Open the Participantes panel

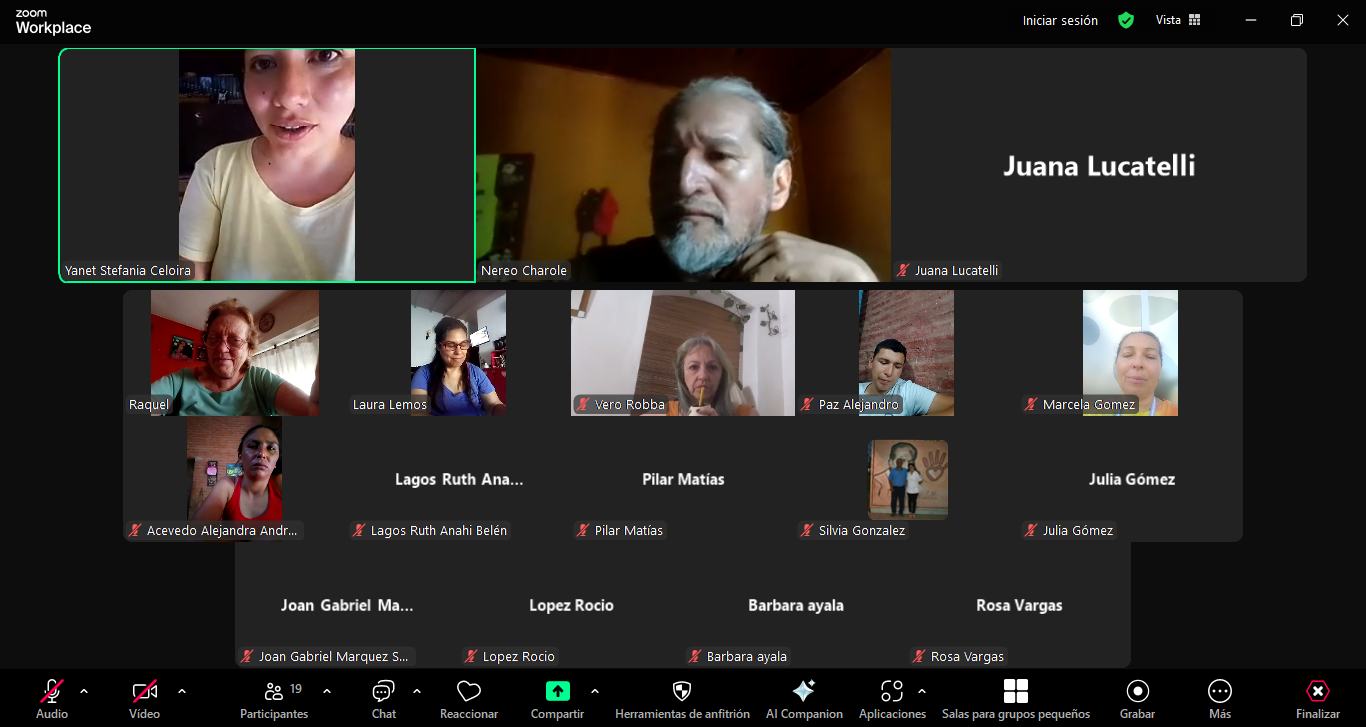coord(273,698)
